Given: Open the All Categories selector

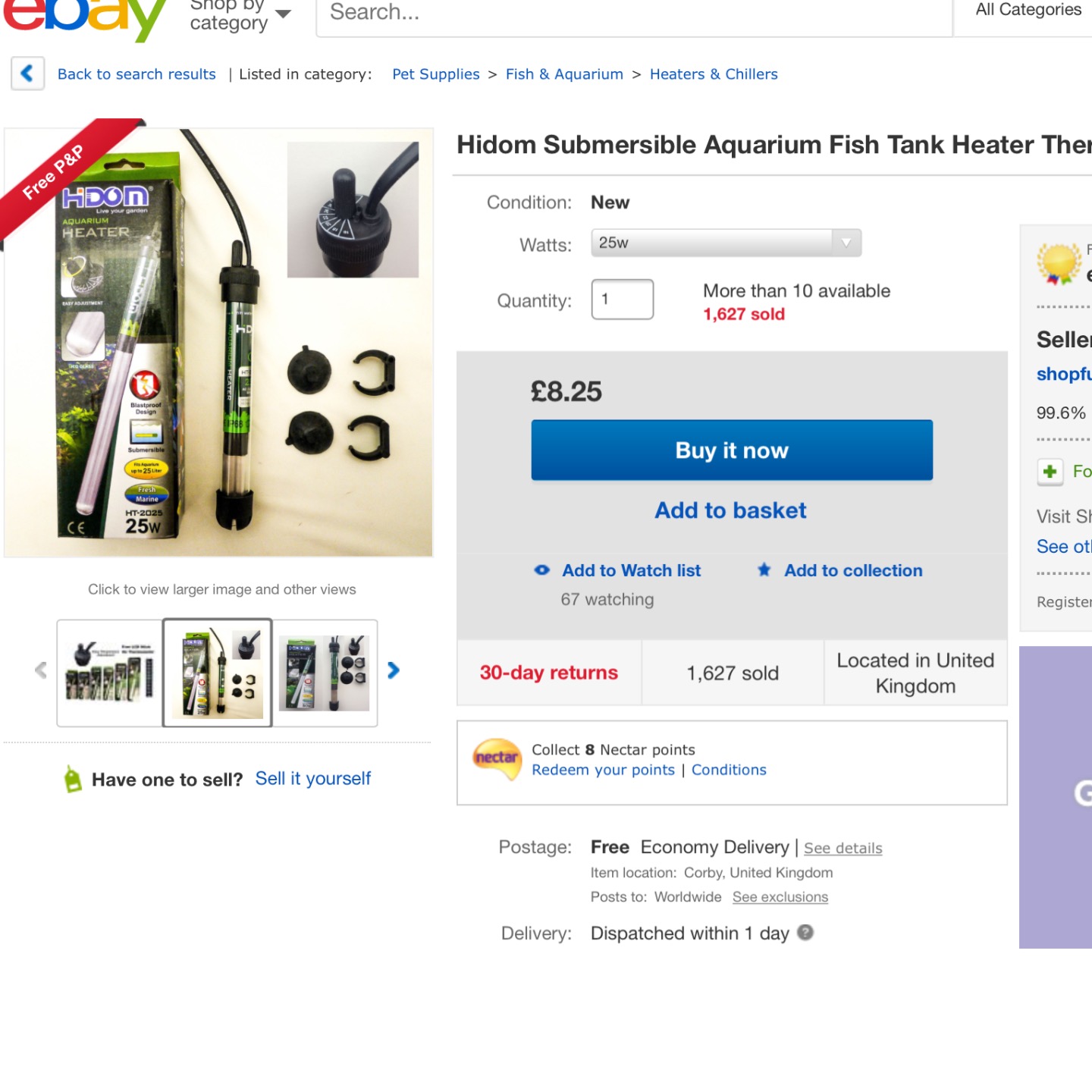Looking at the screenshot, I should tap(1028, 11).
